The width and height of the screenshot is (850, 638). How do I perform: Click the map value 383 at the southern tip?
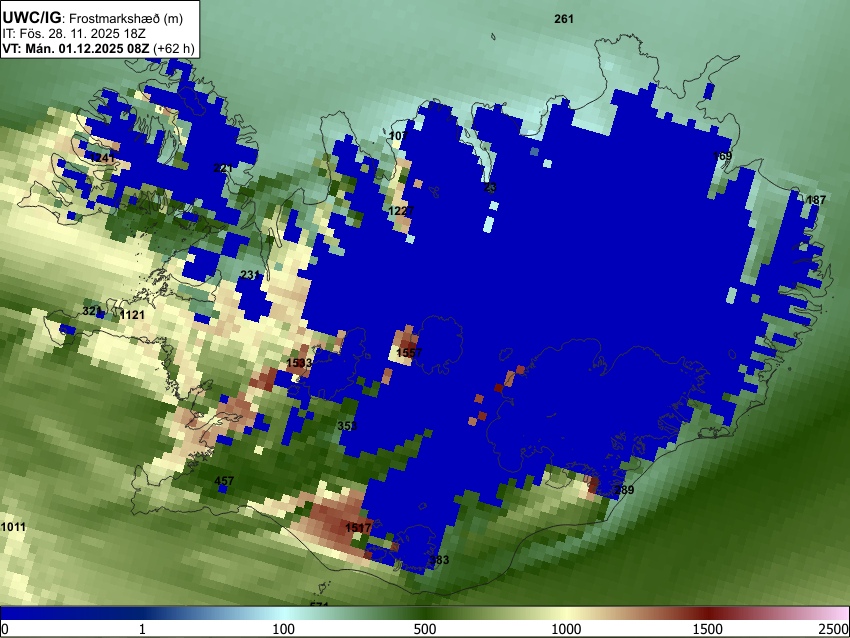(439, 560)
